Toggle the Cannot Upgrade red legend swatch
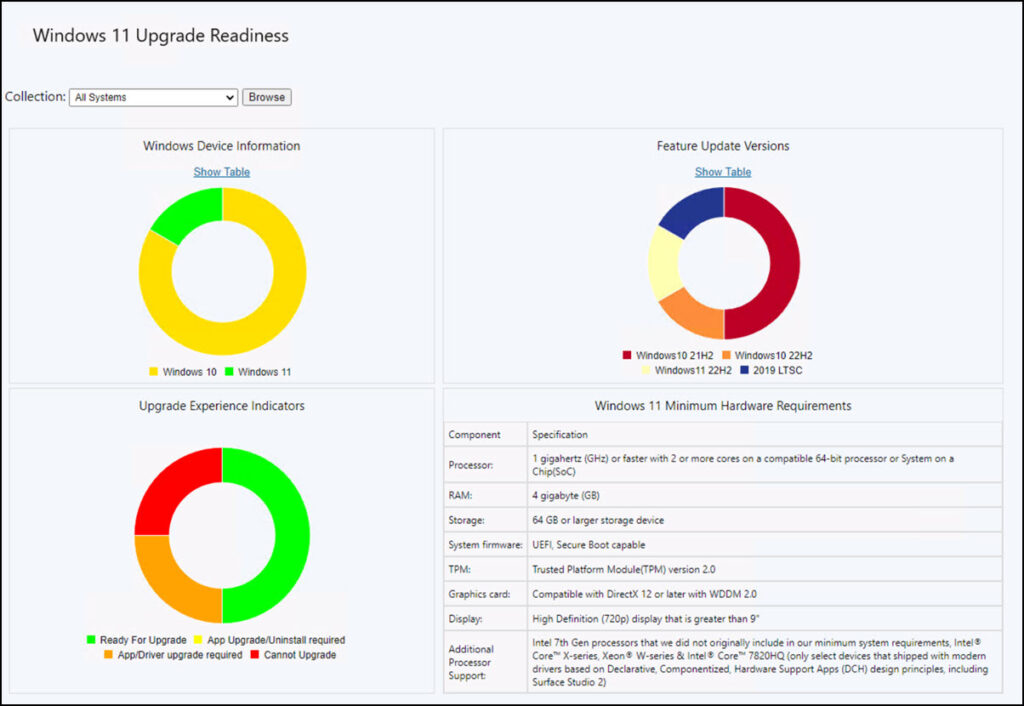 click(255, 654)
